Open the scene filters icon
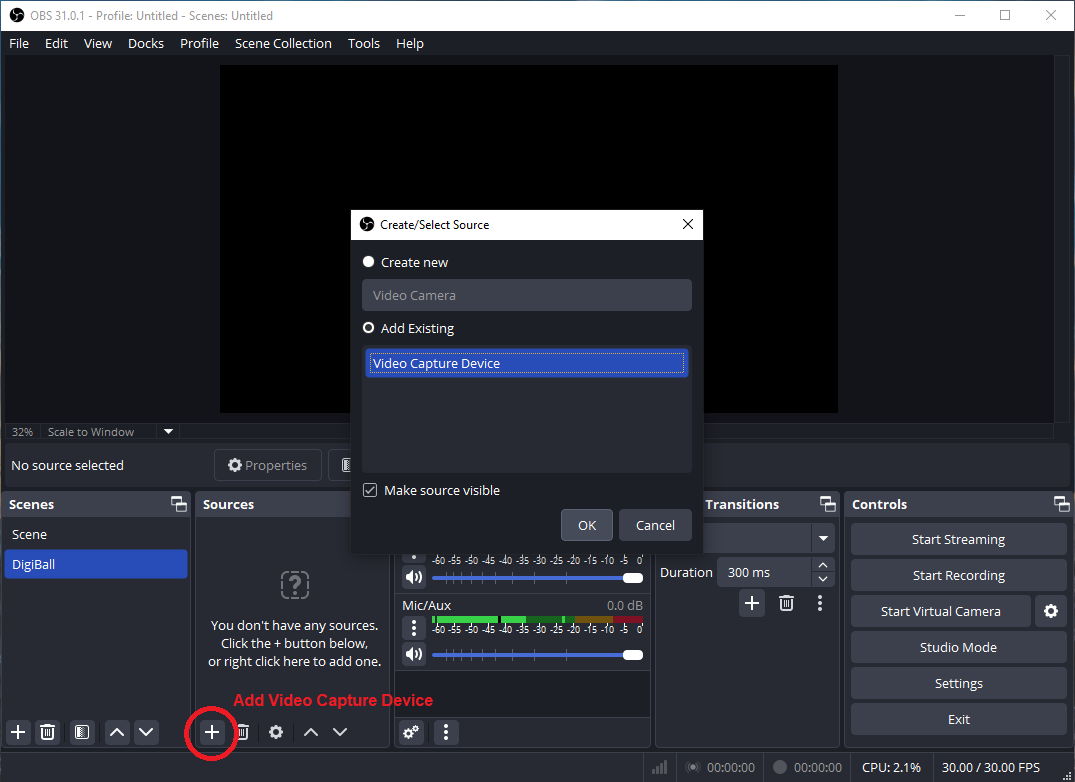This screenshot has height=782, width=1075. coord(82,733)
